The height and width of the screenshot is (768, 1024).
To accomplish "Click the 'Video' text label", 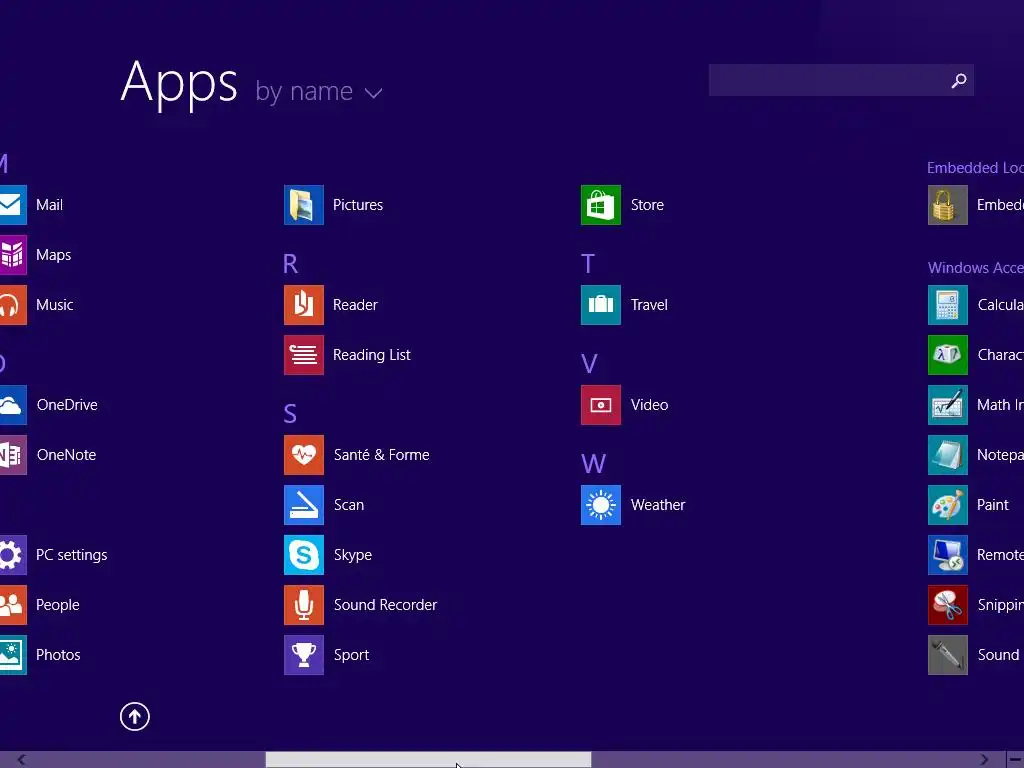I will 649,405.
